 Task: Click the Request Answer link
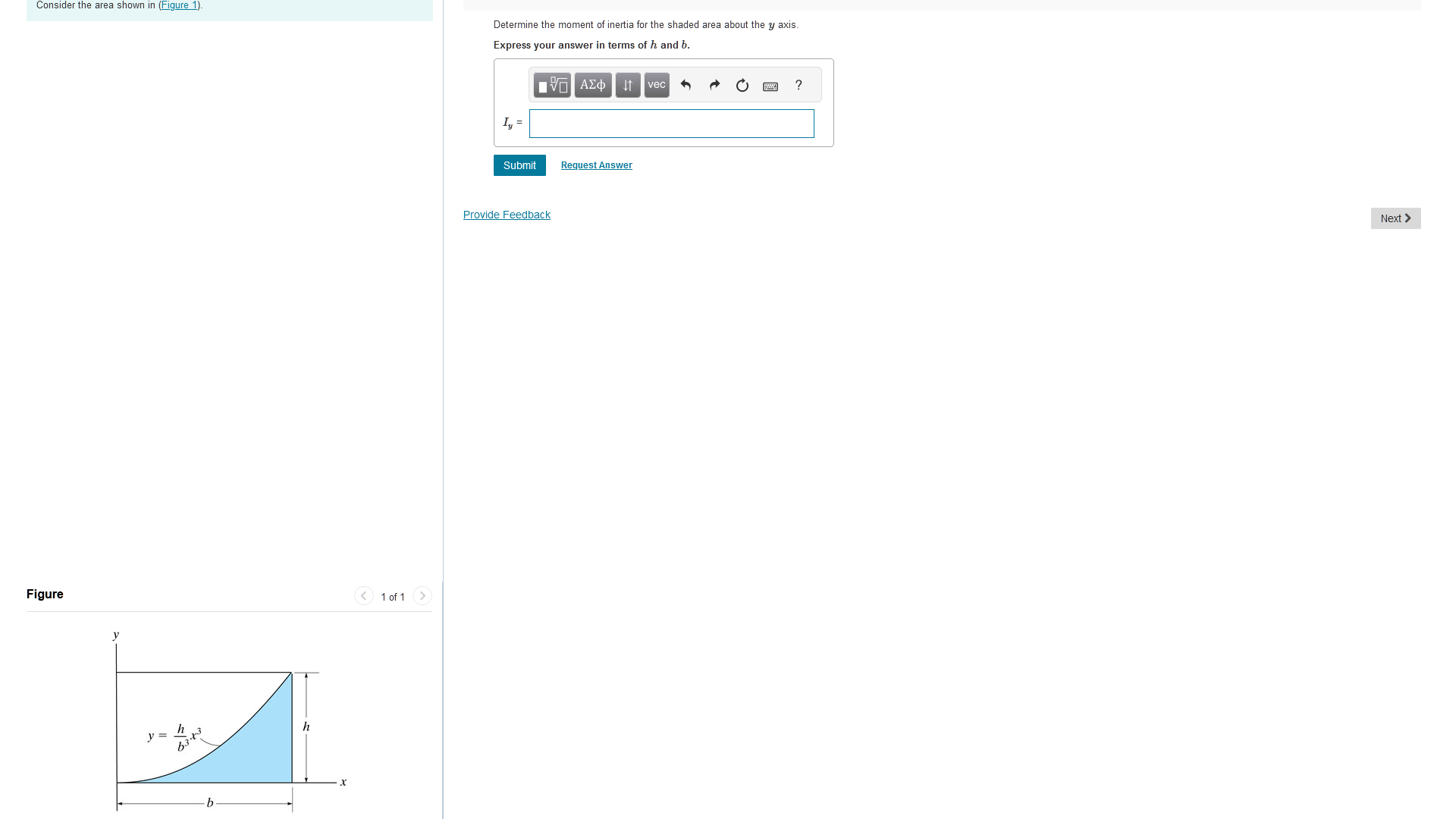pyautogui.click(x=596, y=165)
